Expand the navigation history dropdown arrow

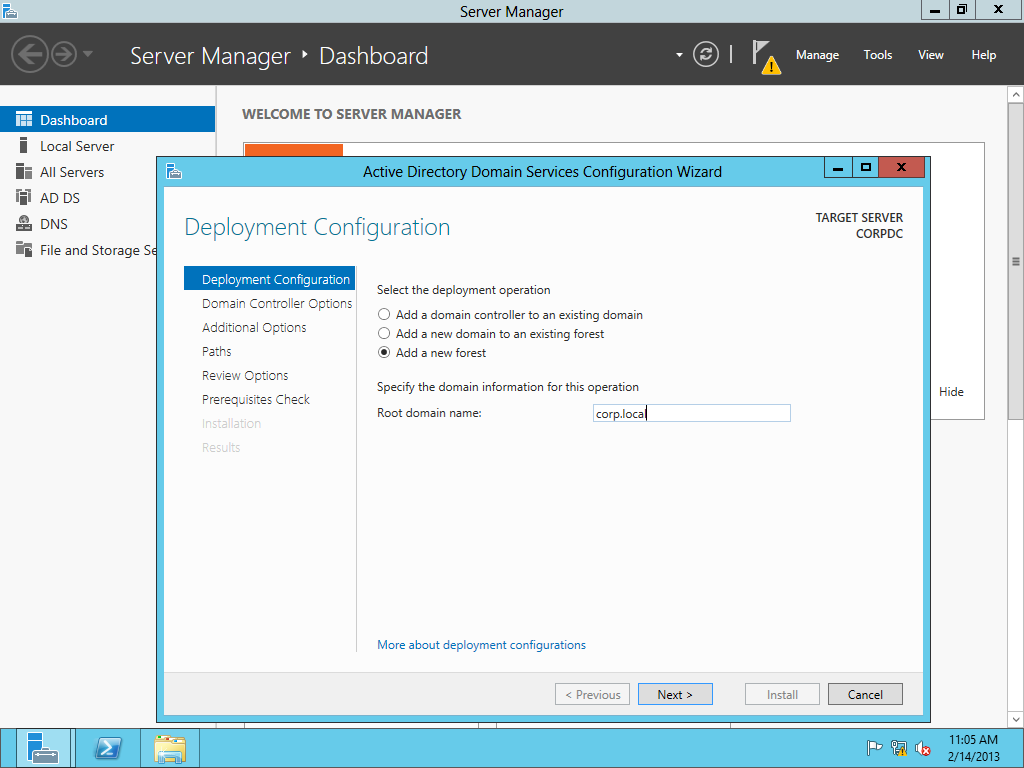tap(88, 54)
